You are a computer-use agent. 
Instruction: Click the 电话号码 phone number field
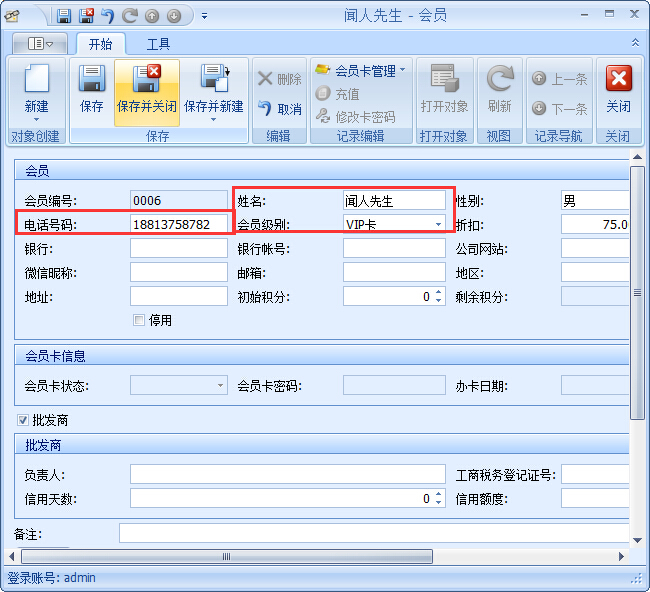[x=179, y=224]
